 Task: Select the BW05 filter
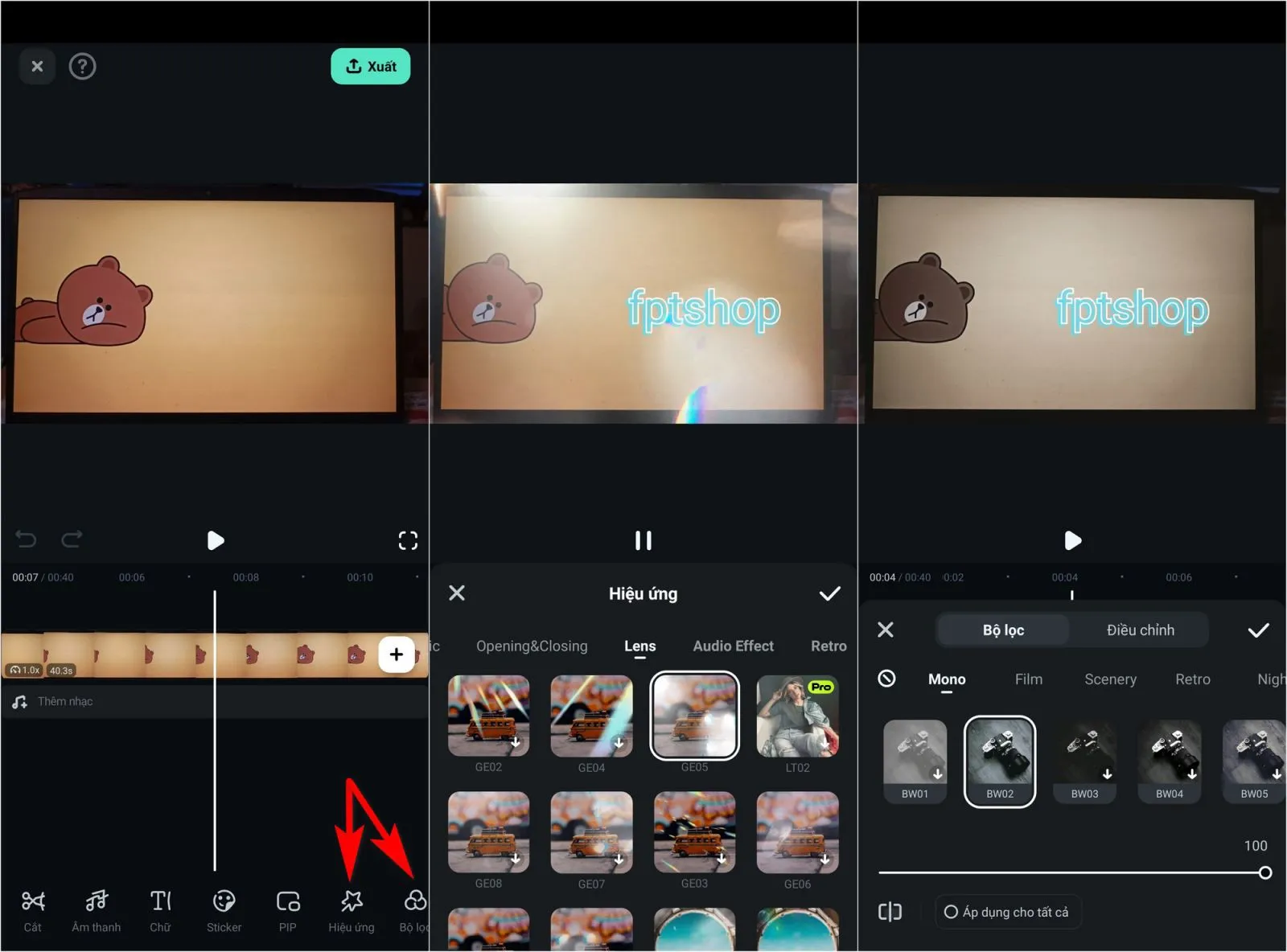(x=1254, y=761)
